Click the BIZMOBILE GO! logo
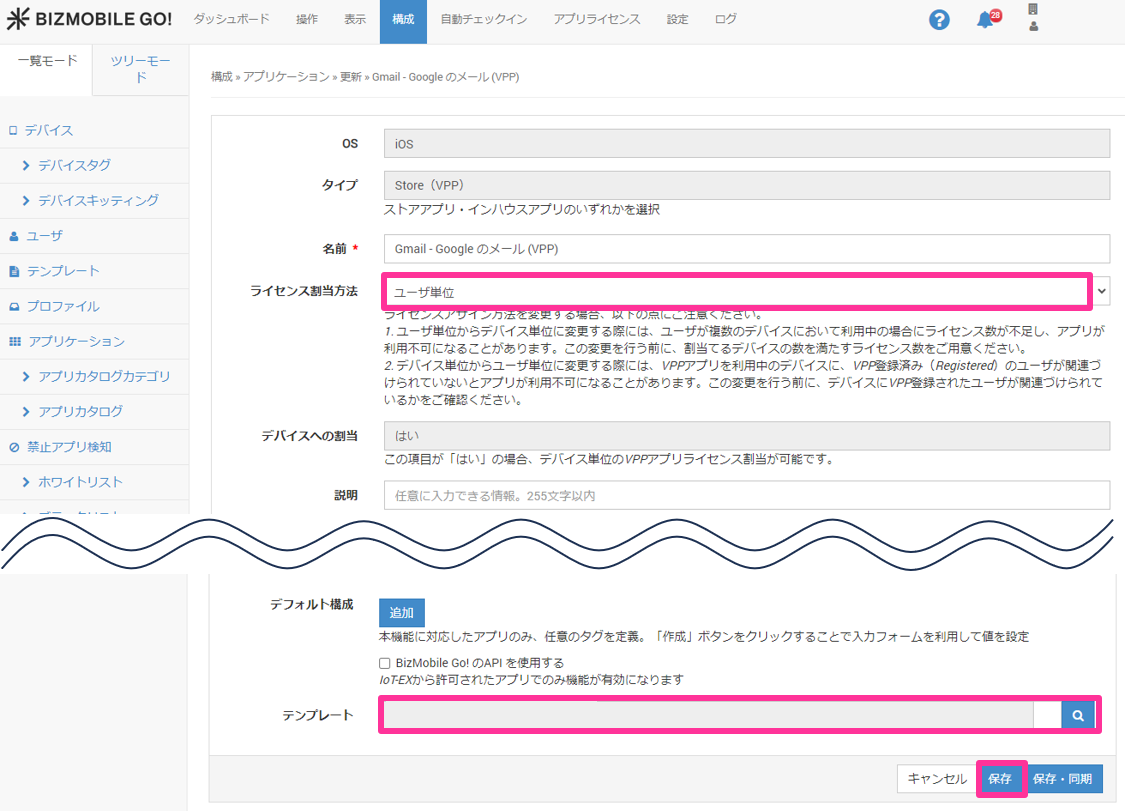 [89, 20]
